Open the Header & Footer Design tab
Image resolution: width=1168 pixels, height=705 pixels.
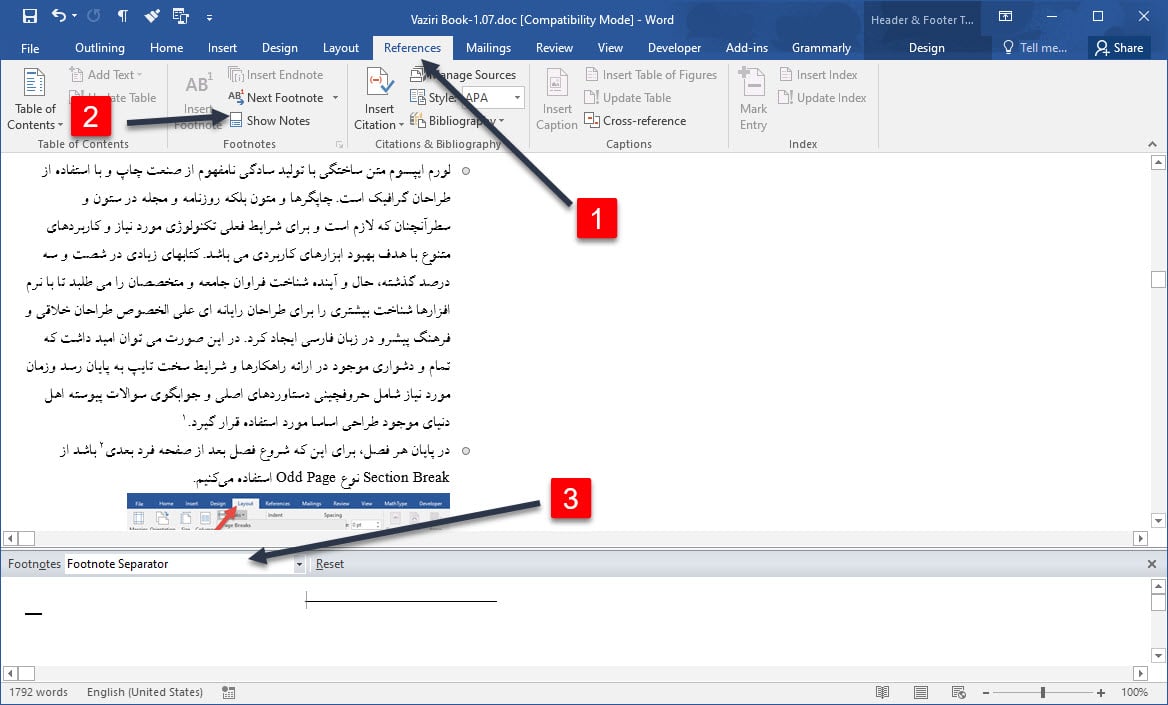[x=927, y=48]
